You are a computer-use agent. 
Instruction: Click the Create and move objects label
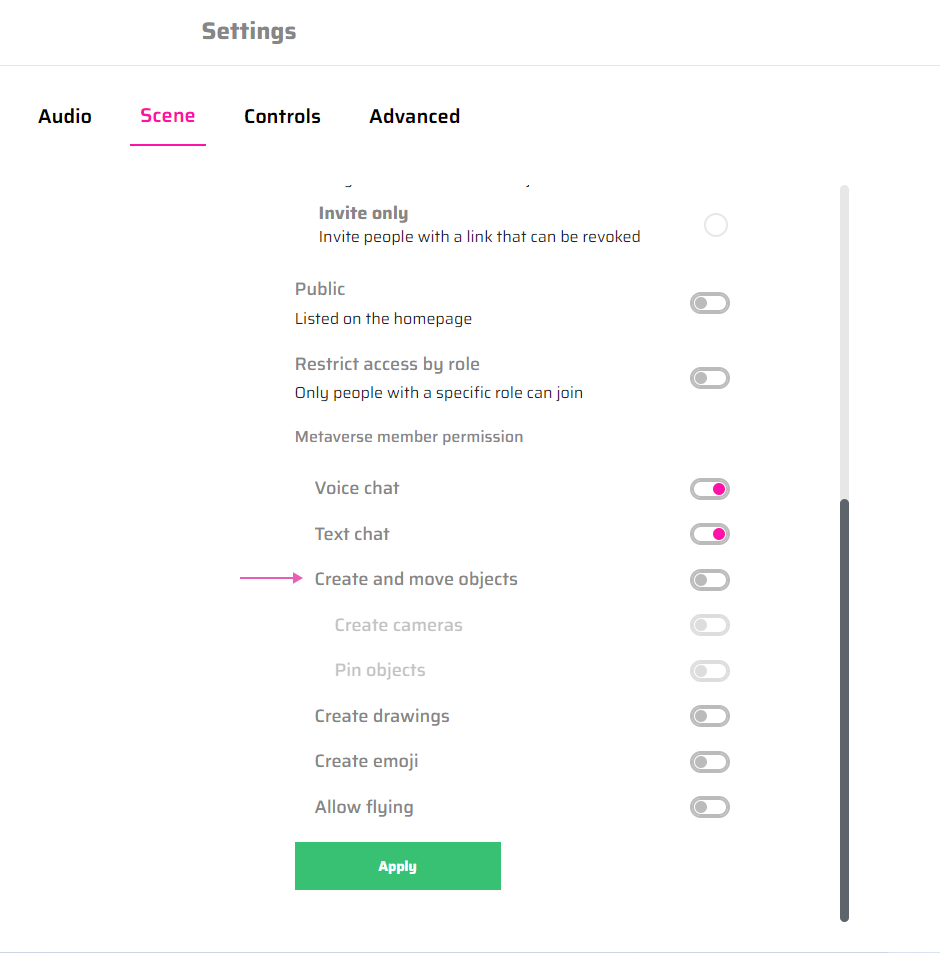(416, 579)
